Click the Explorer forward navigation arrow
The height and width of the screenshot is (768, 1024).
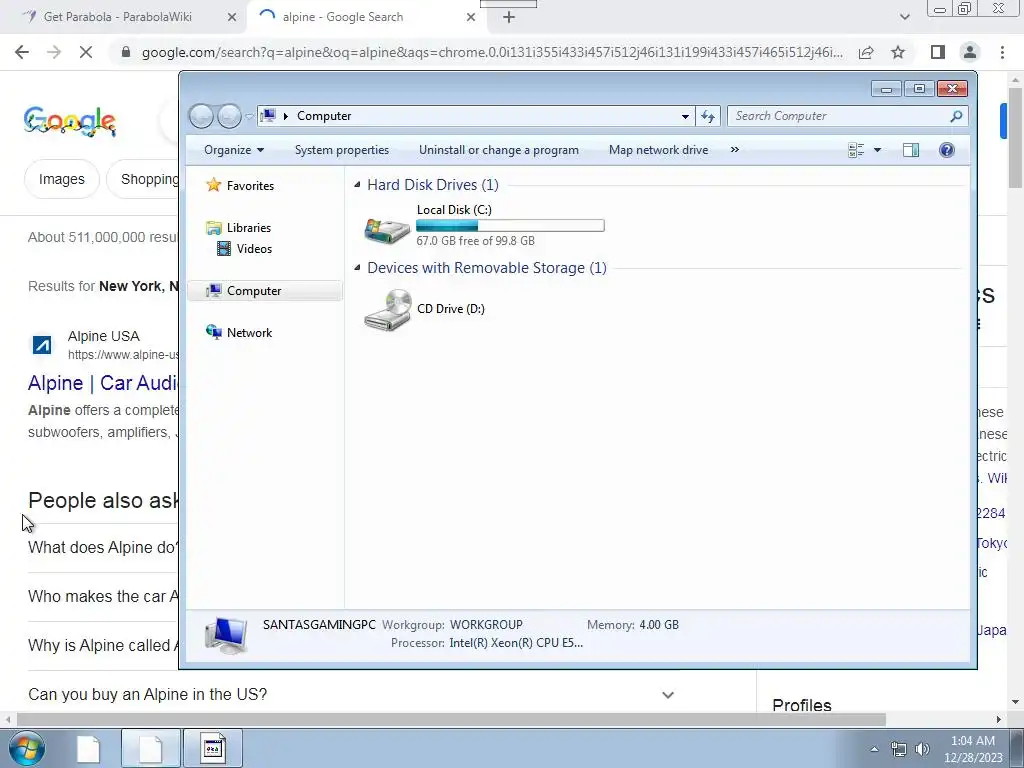pyautogui.click(x=229, y=117)
